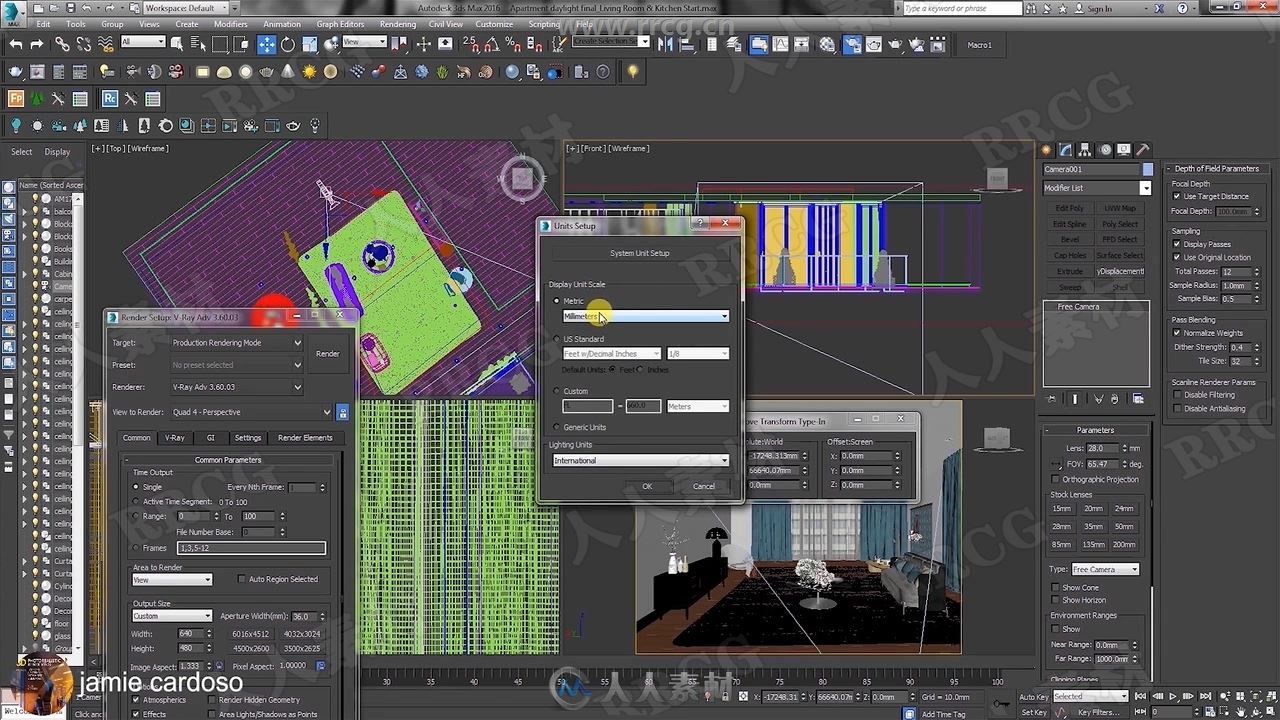Open the Modifier List dropdown

click(x=1097, y=188)
